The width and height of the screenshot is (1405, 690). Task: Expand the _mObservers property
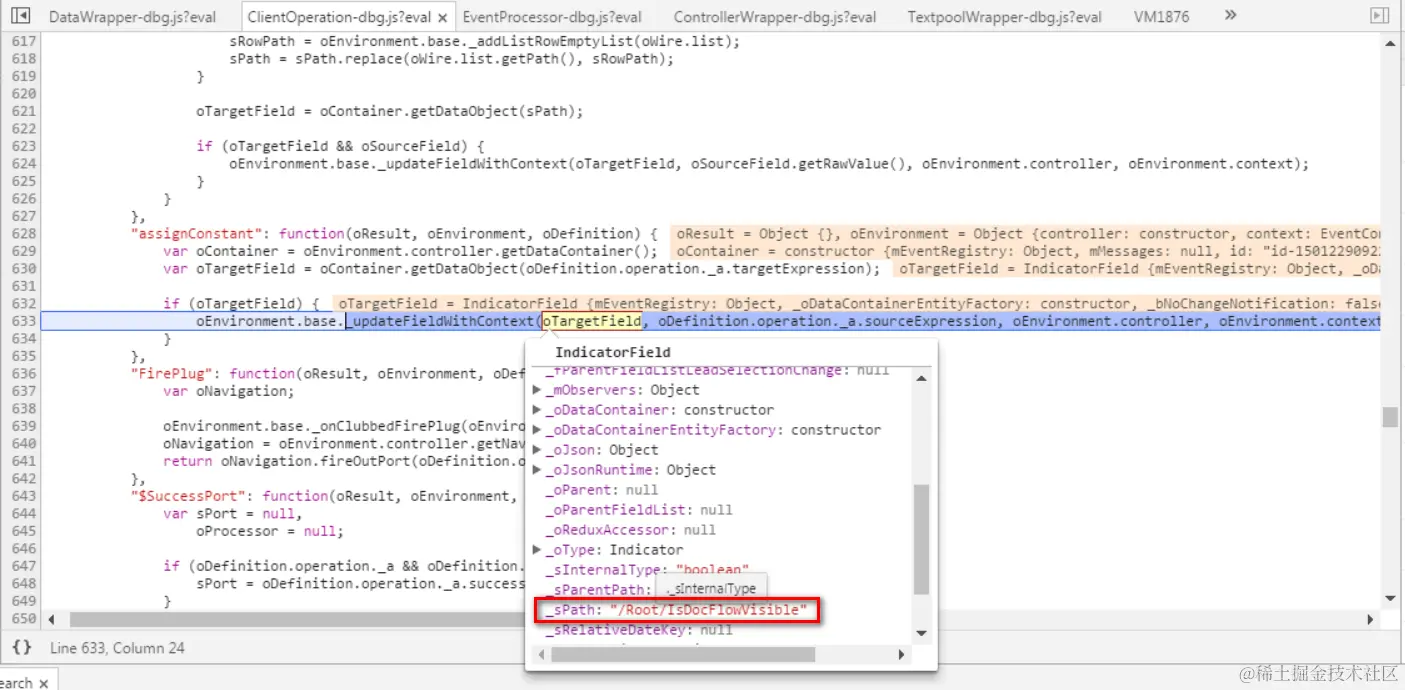[x=537, y=390]
